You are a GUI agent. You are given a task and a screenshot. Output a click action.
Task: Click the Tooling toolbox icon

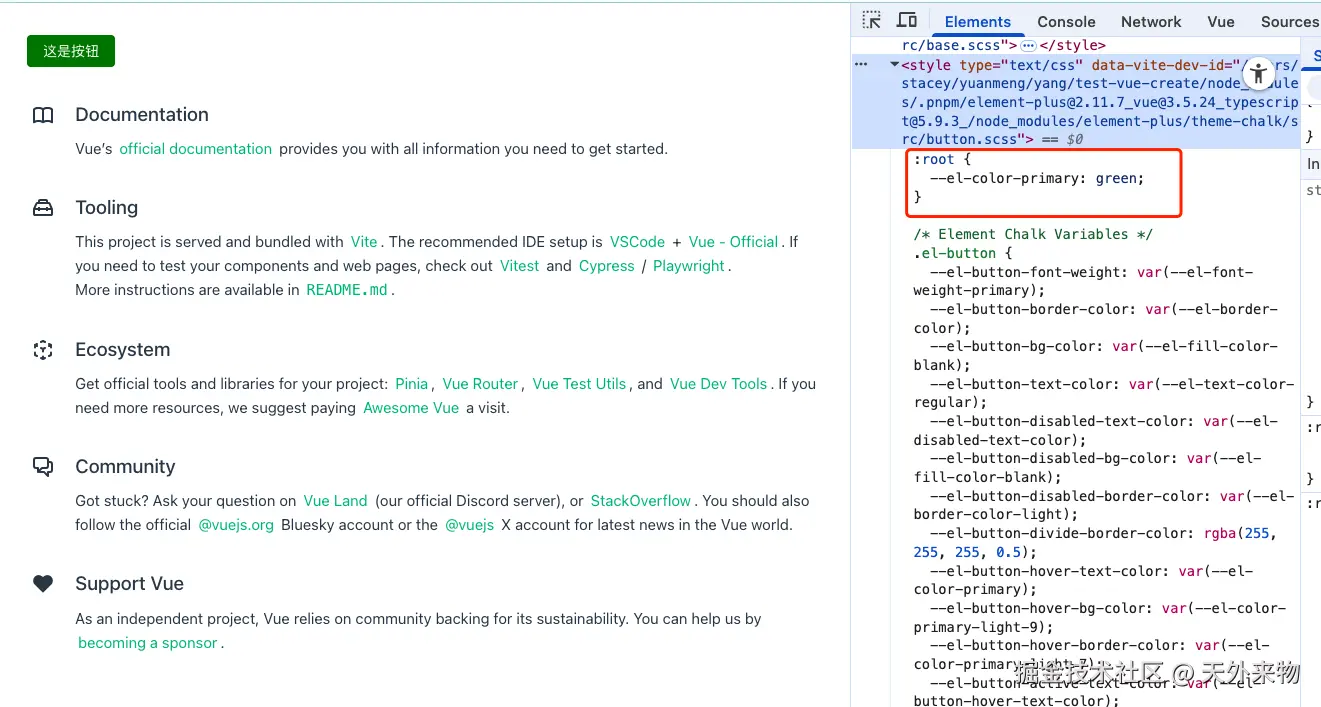click(x=43, y=208)
